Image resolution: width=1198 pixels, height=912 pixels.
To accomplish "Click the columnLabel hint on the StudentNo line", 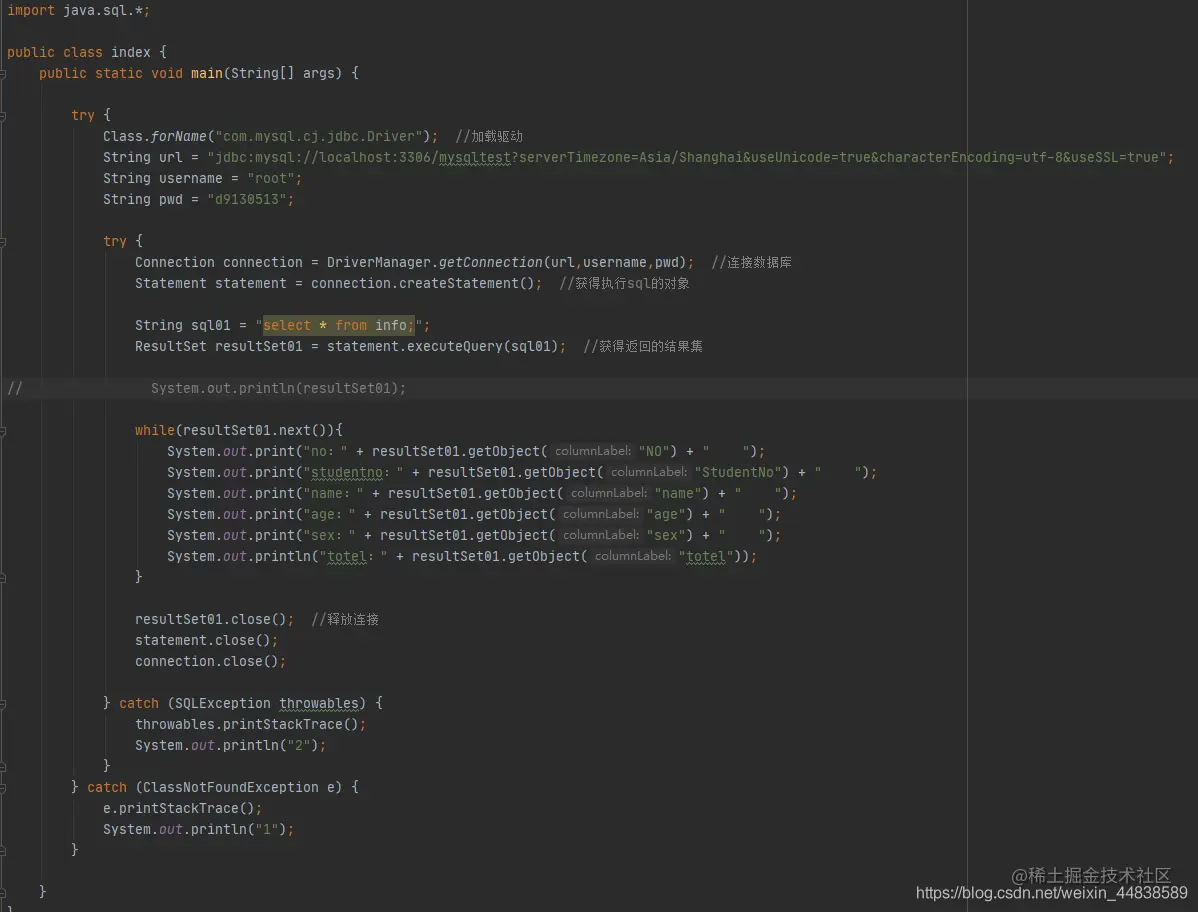I will [x=649, y=473].
